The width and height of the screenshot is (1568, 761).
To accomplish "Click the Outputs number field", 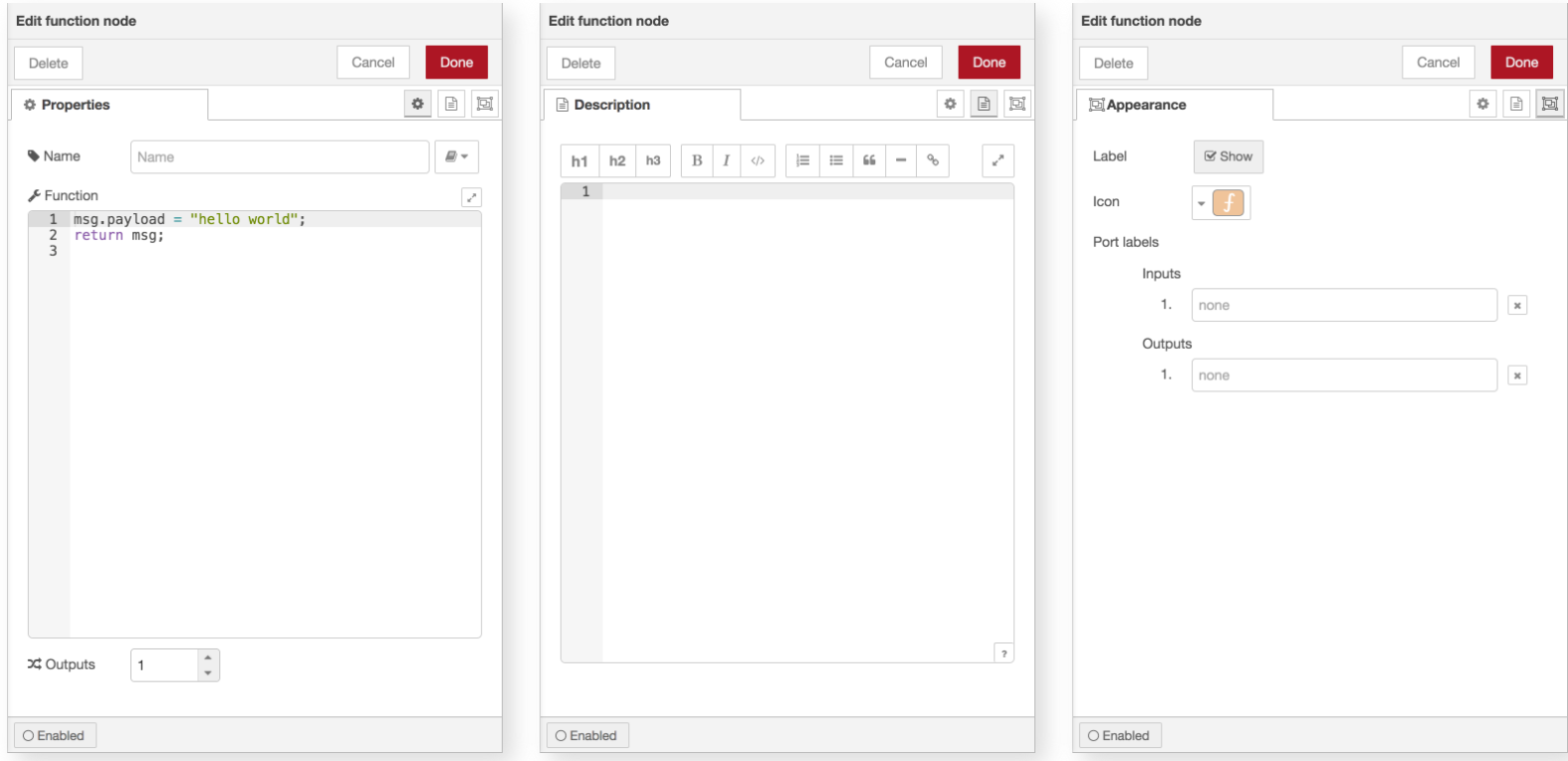I will (165, 665).
